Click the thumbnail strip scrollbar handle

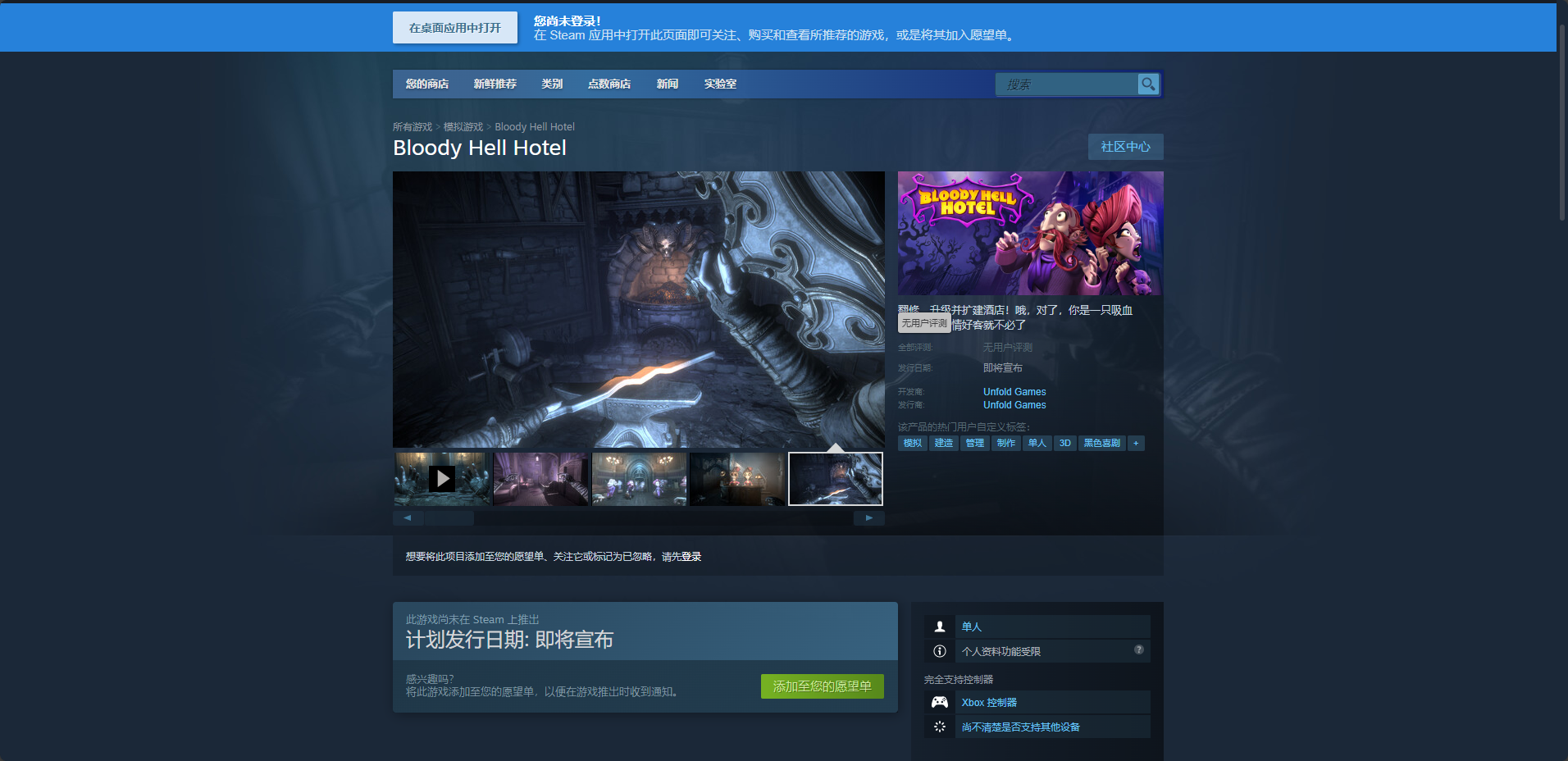pyautogui.click(x=449, y=518)
